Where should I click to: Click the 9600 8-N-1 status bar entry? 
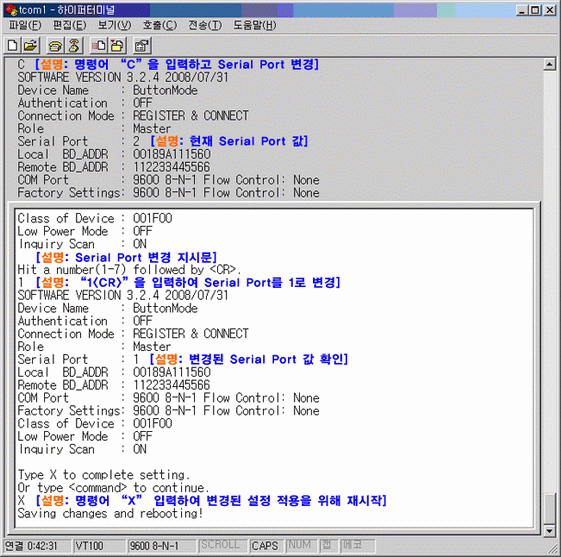[x=161, y=546]
